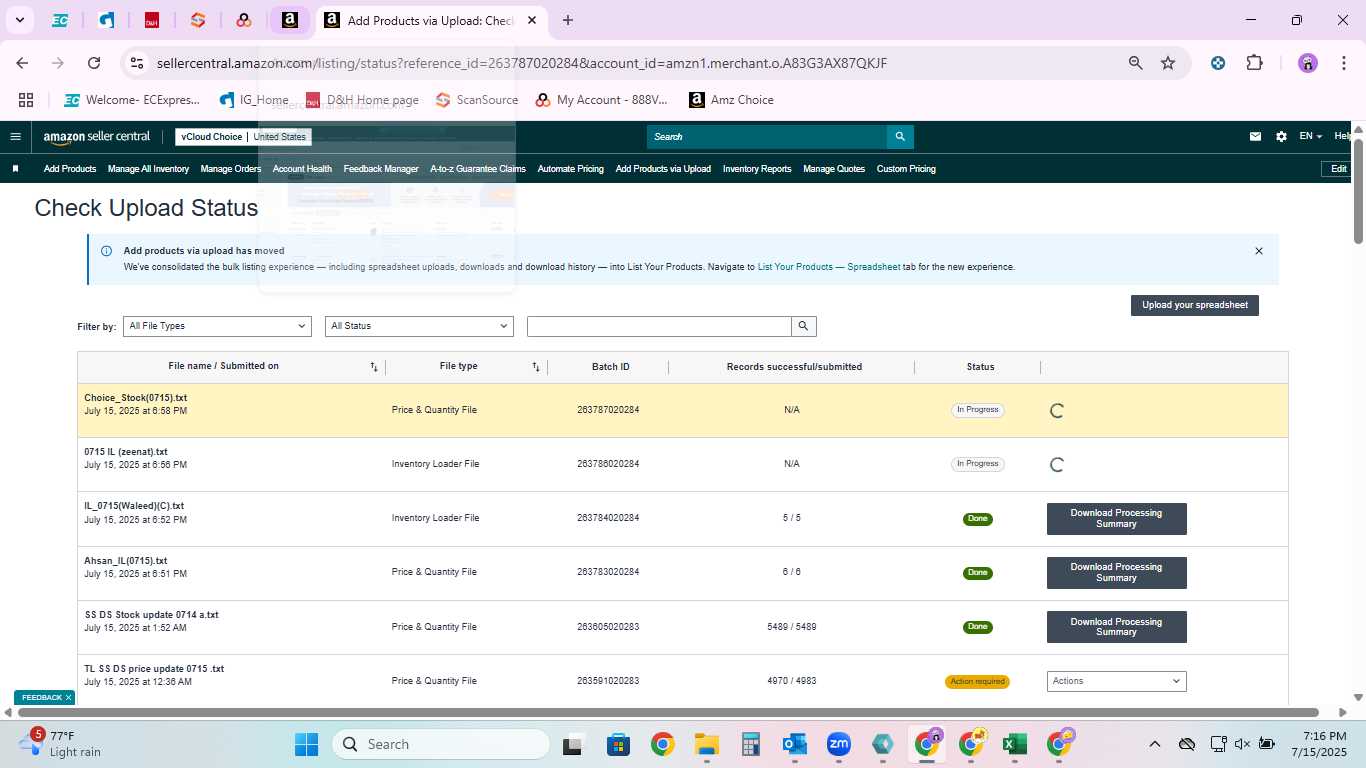
Task: Bookmark this page with the star icon
Action: (1168, 63)
